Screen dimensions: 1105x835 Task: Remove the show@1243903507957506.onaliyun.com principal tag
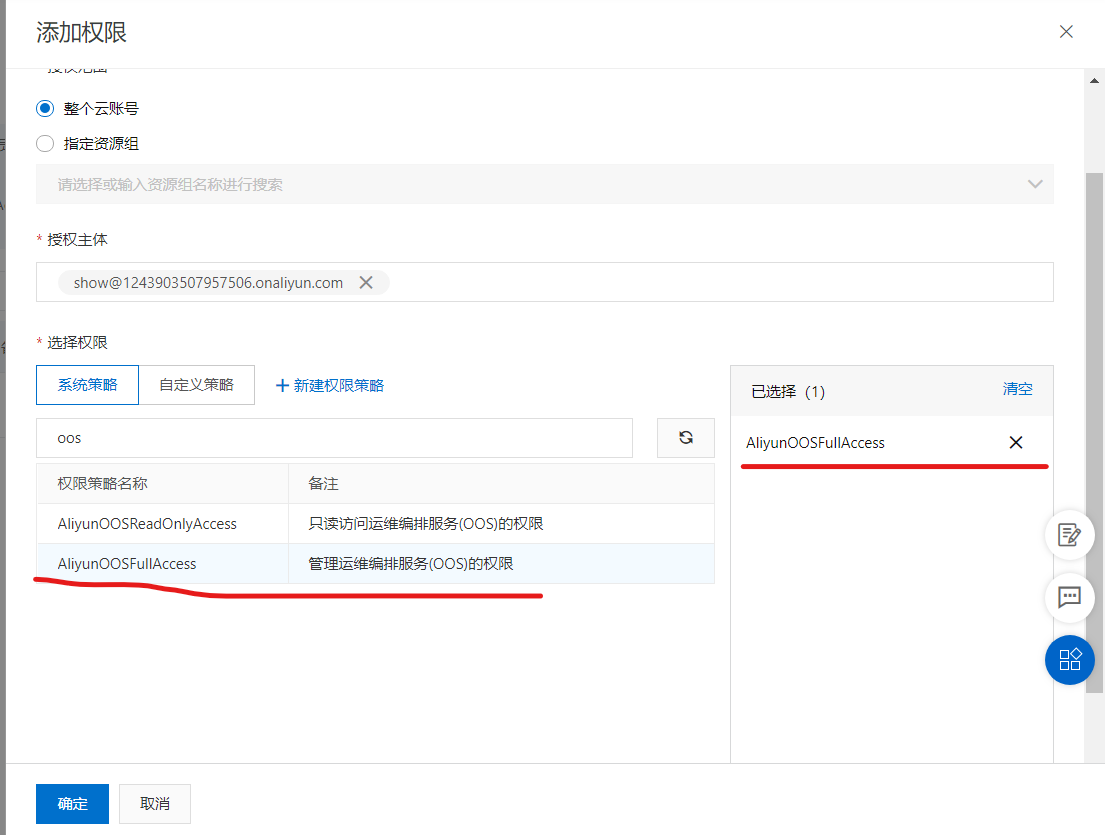(x=366, y=283)
